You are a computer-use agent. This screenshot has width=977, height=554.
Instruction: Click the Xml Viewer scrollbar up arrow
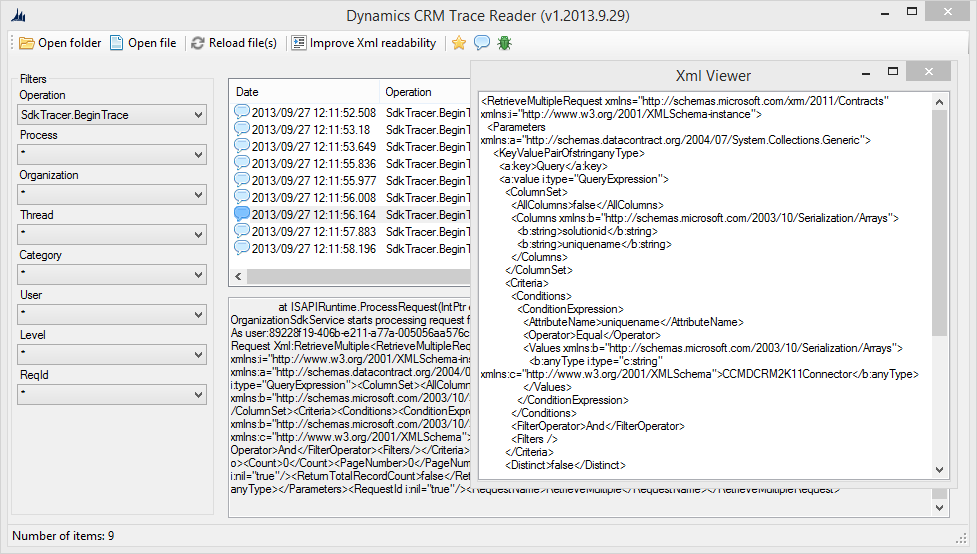point(940,102)
